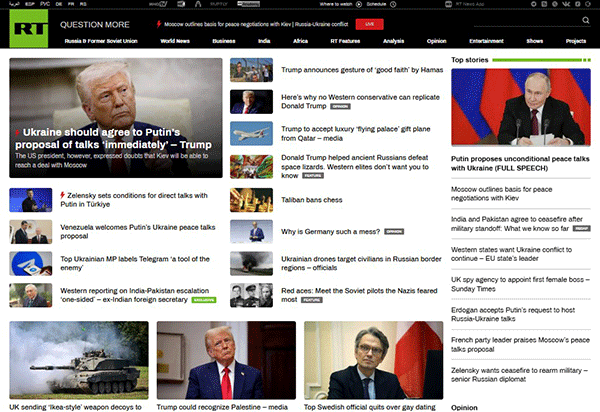Open the Analysis section

[x=393, y=41]
